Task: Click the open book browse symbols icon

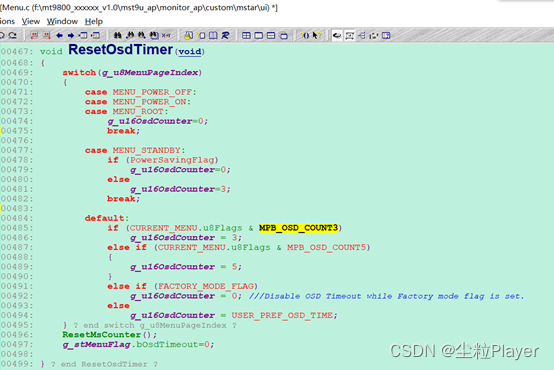Action: pos(213,35)
